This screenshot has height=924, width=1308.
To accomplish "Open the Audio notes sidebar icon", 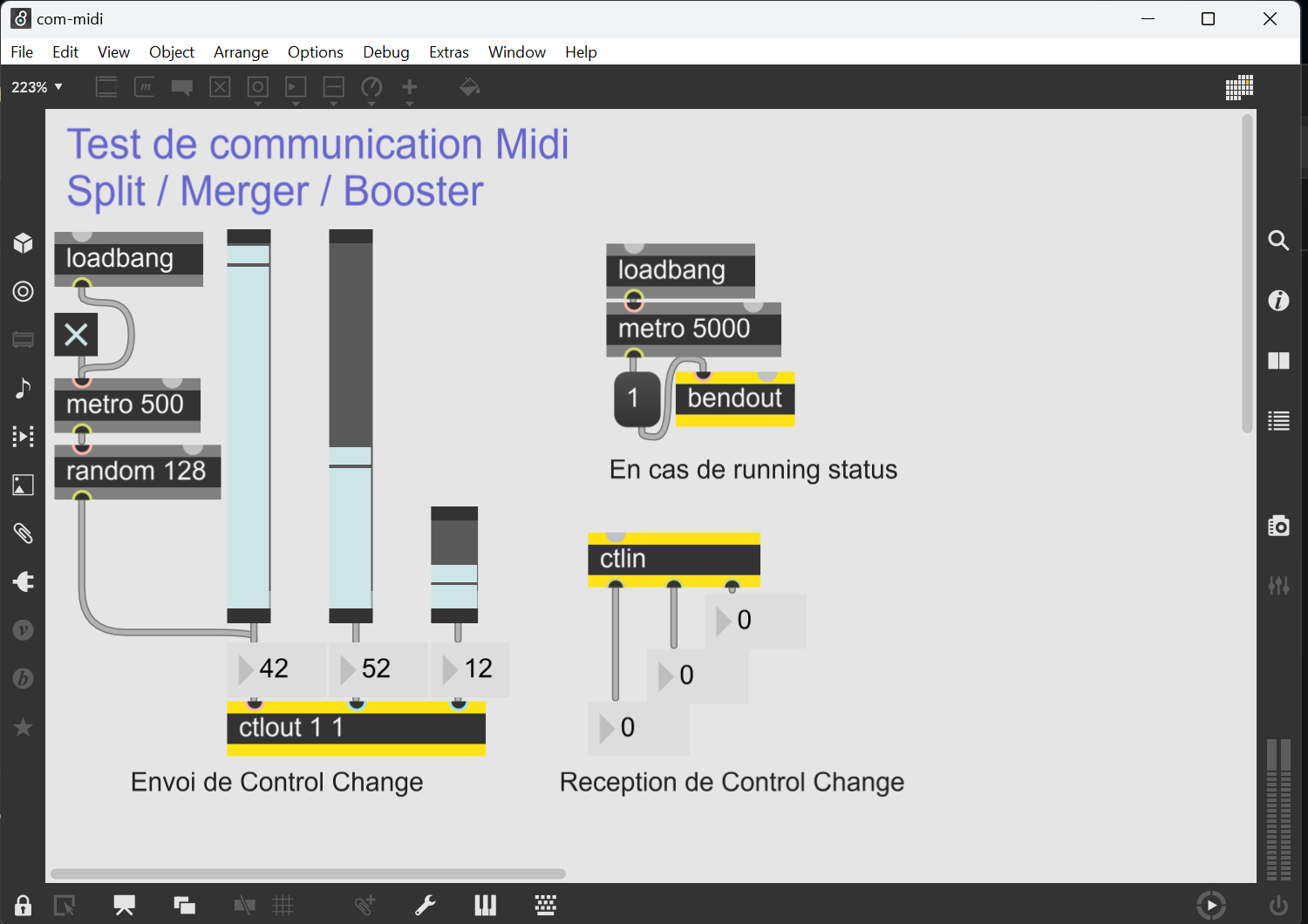I will 24,388.
